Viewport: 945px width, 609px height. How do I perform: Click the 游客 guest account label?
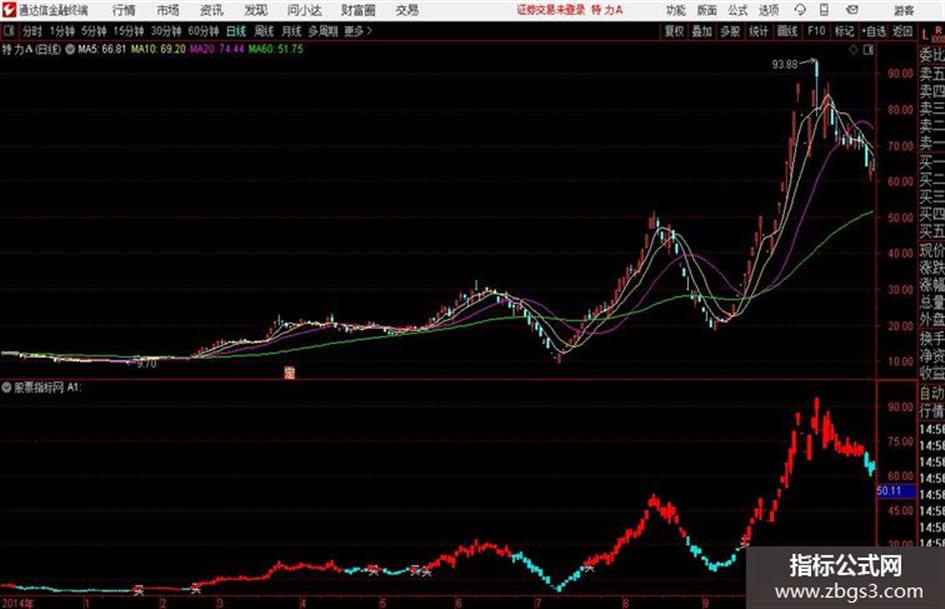pos(903,10)
